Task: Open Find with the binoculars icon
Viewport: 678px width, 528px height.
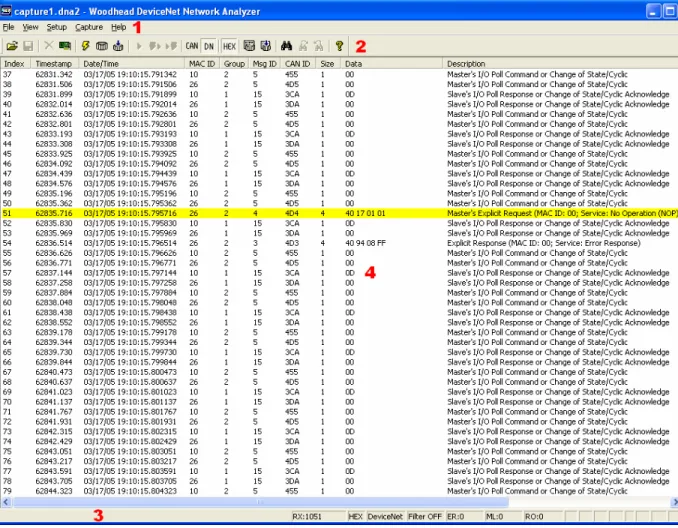Action: point(287,46)
